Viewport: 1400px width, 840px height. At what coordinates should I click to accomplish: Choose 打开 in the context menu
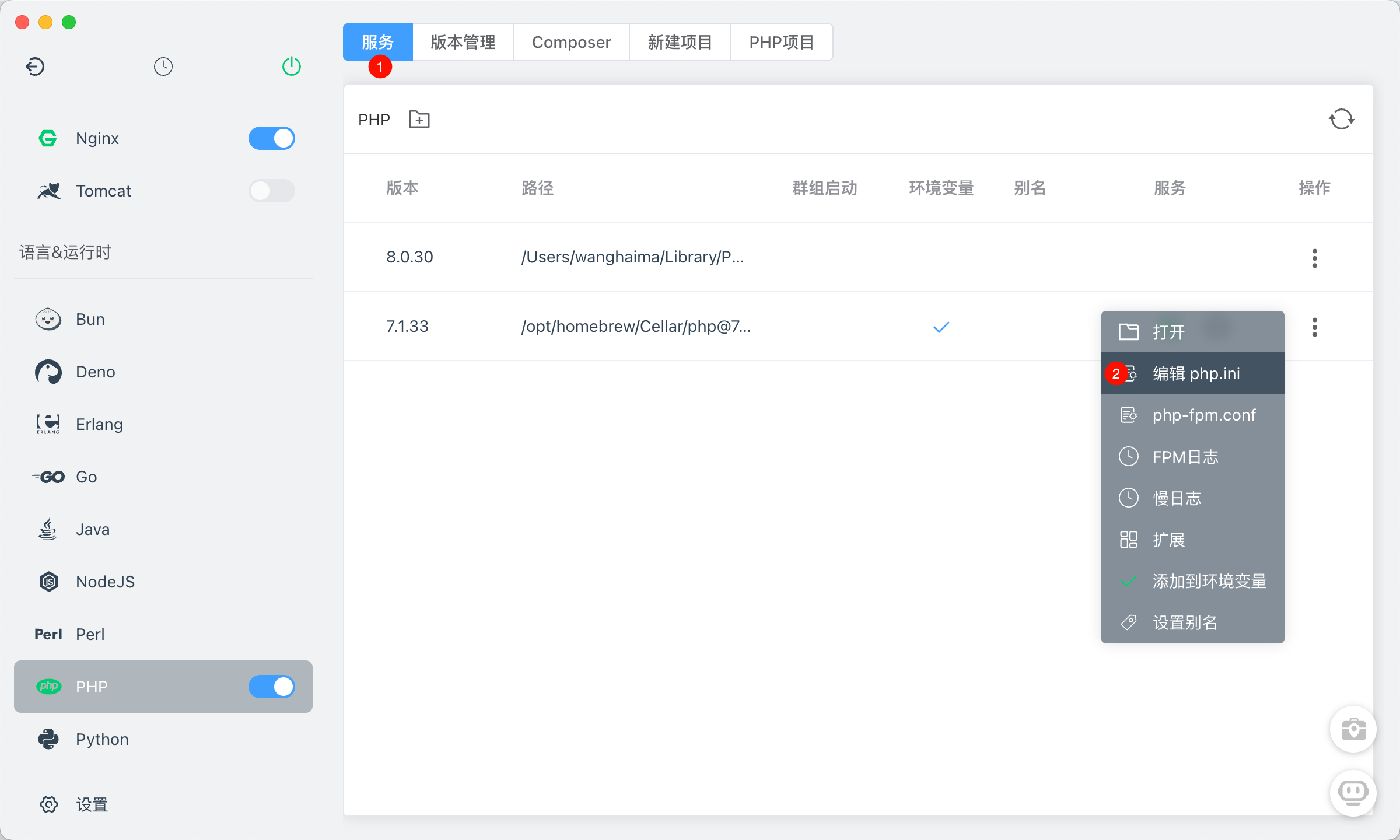(1193, 332)
